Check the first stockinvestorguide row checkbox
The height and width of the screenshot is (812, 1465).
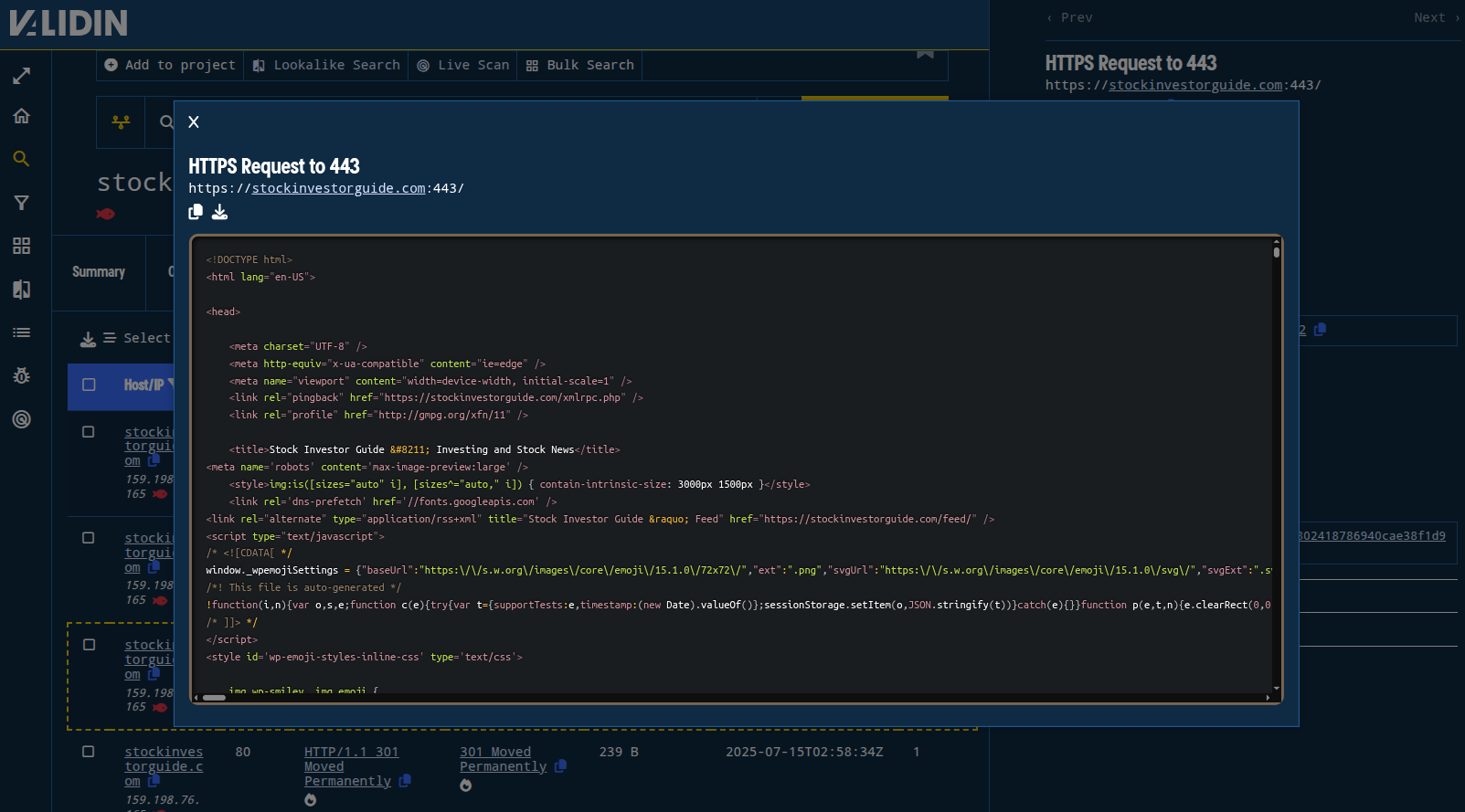(89, 432)
